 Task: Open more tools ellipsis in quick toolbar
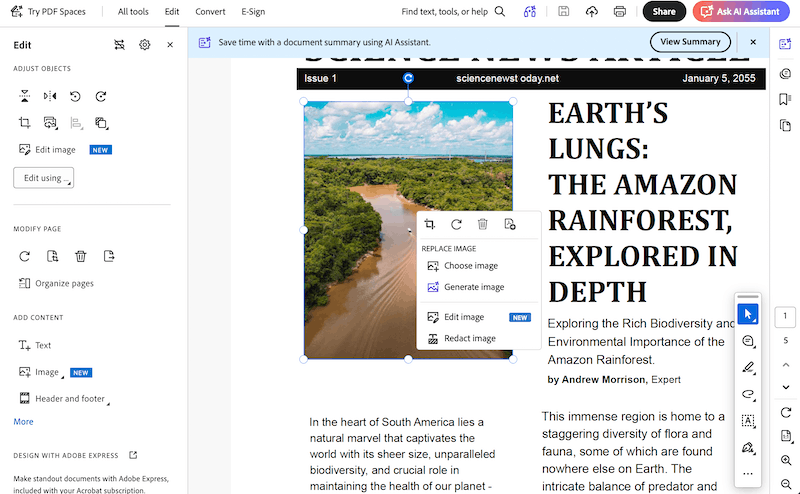tap(748, 474)
